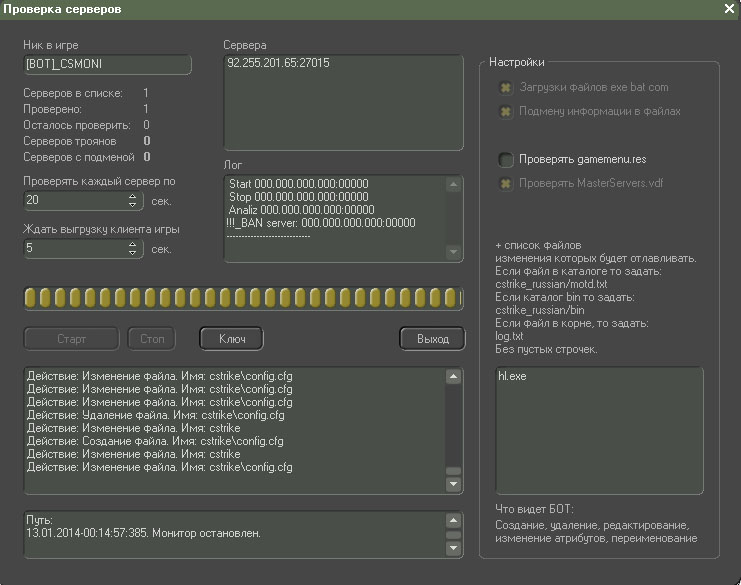741x585 pixels.
Task: Open the Ключ dialog button
Action: click(x=232, y=339)
